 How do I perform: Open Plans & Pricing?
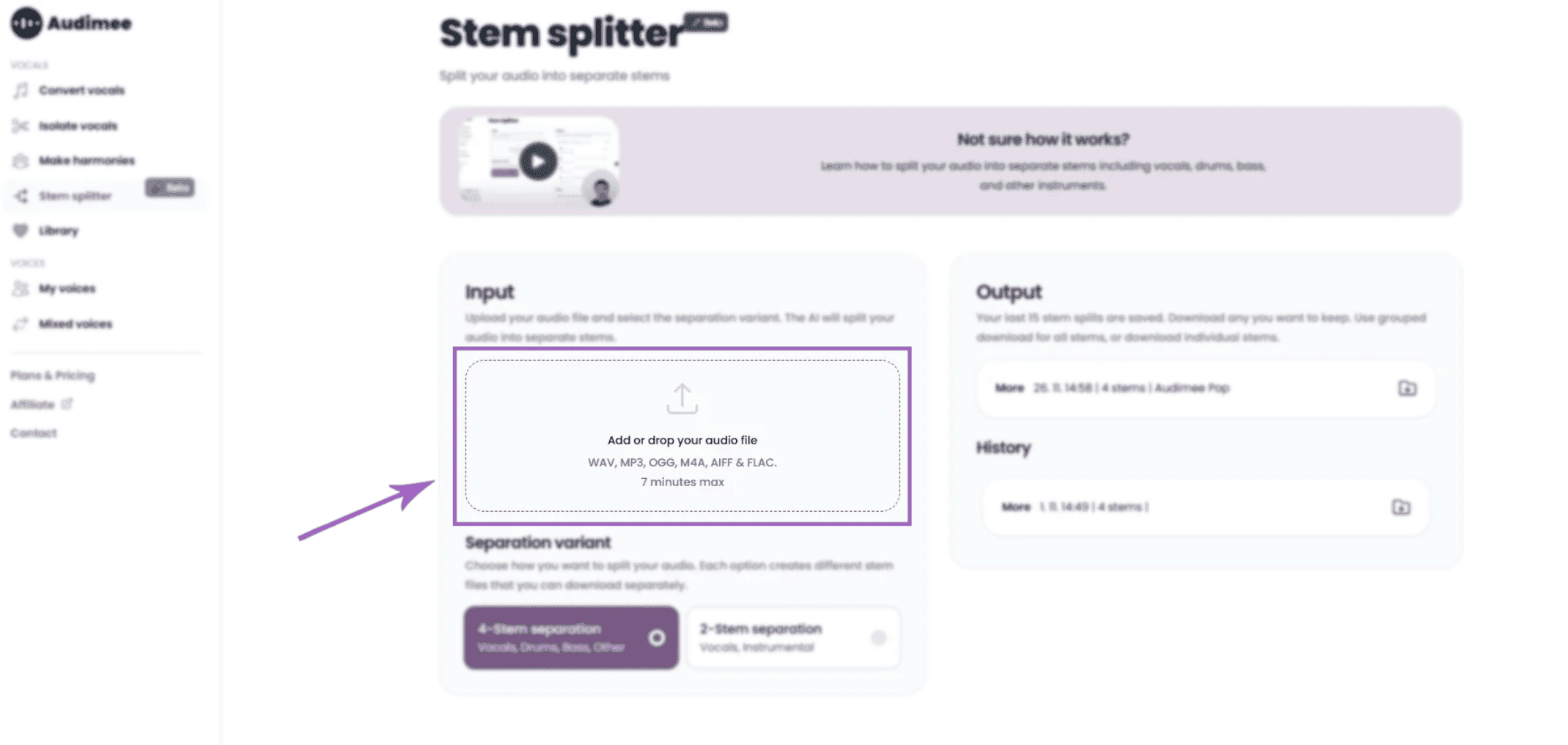[52, 375]
